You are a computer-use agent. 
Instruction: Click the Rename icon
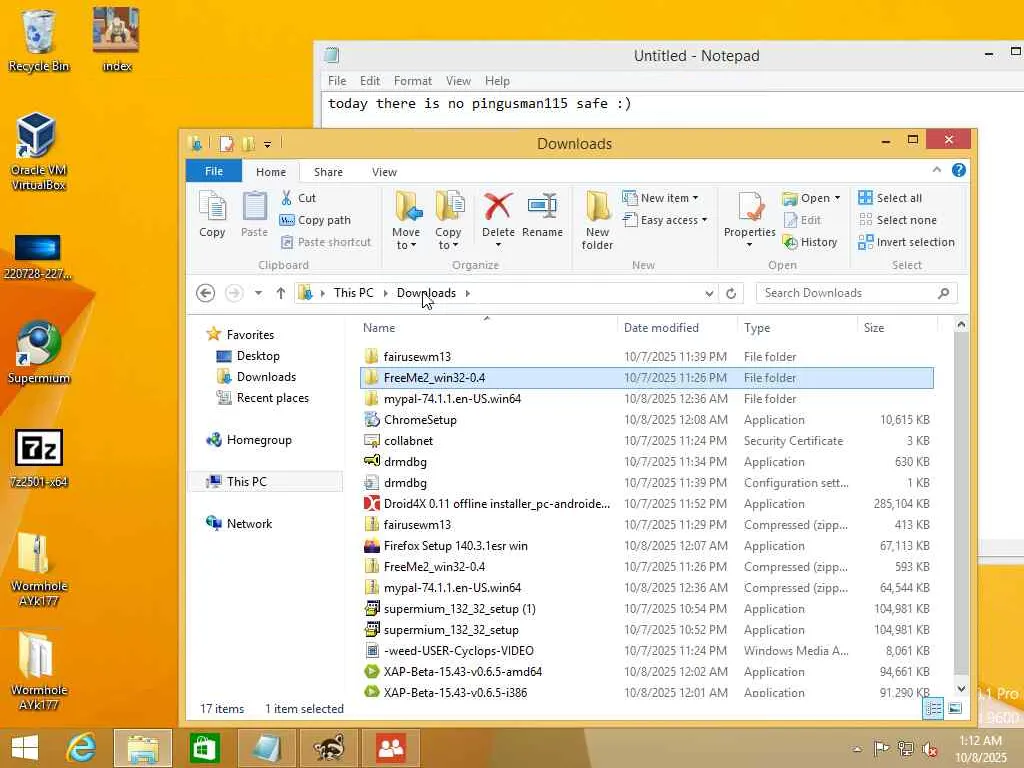coord(542,208)
